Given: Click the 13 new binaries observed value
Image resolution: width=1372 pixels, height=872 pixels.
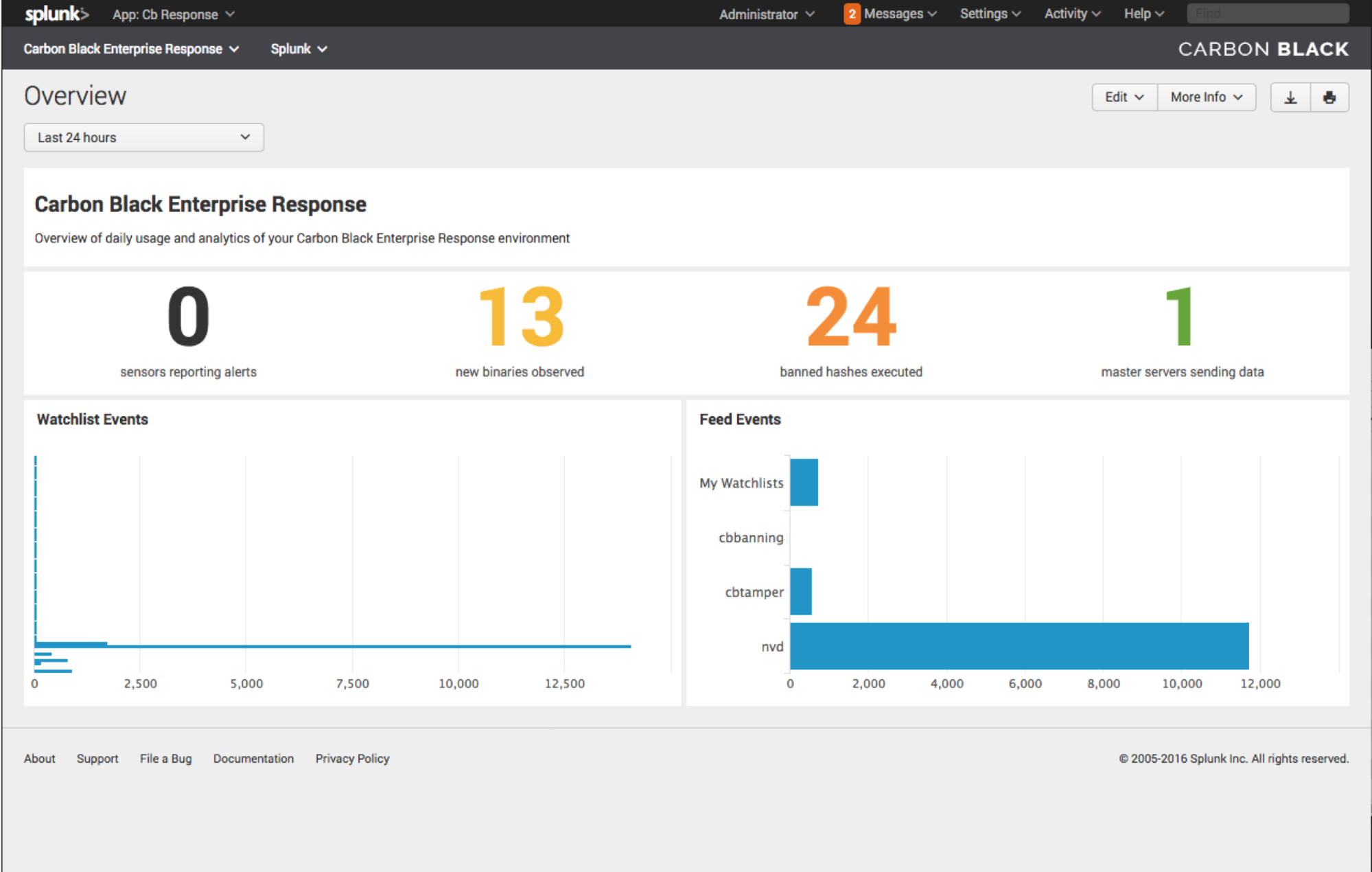Looking at the screenshot, I should (520, 317).
